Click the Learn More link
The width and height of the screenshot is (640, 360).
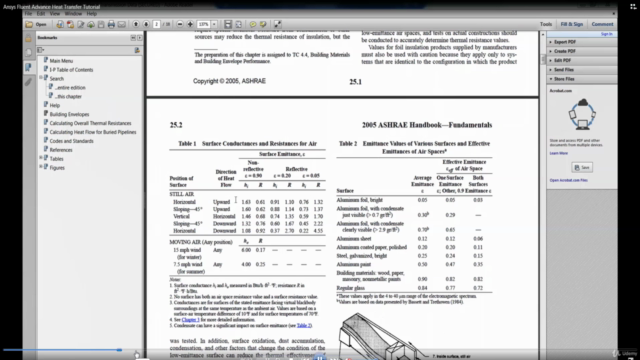tap(558, 153)
